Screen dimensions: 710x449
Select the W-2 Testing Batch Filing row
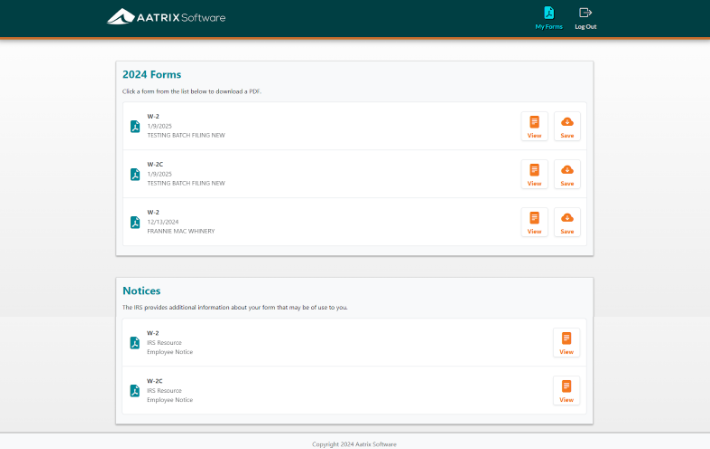[x=186, y=135]
